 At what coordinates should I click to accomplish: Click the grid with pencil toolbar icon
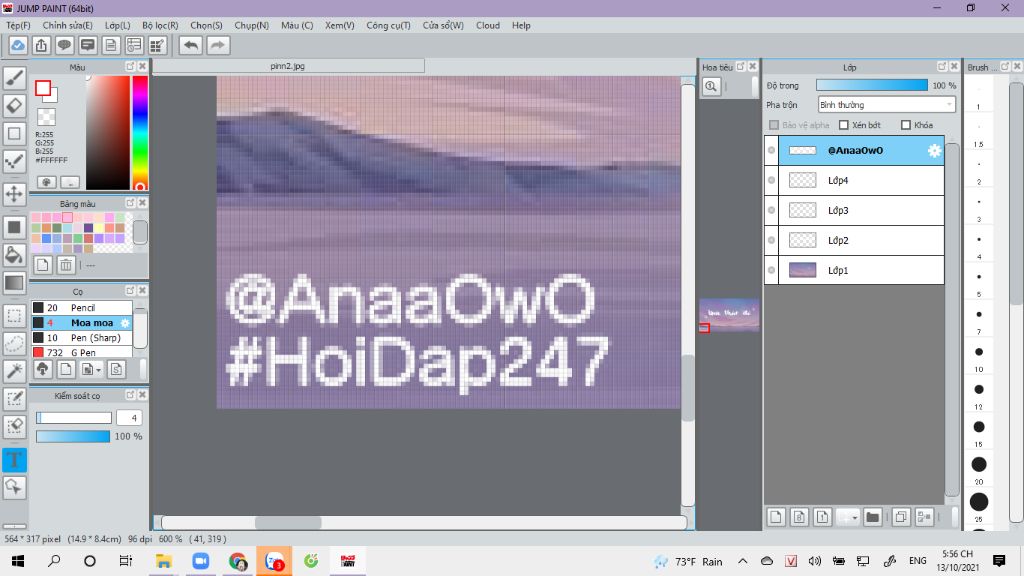click(157, 45)
